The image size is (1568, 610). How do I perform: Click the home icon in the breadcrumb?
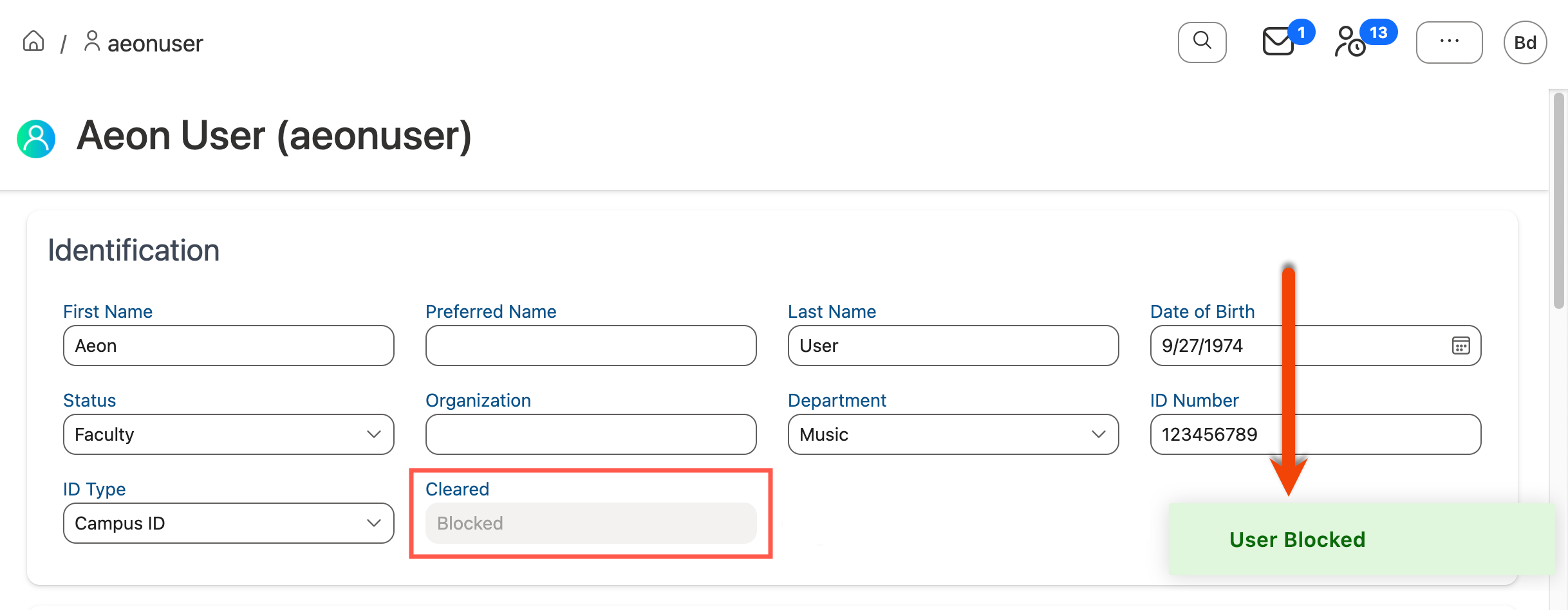click(33, 41)
